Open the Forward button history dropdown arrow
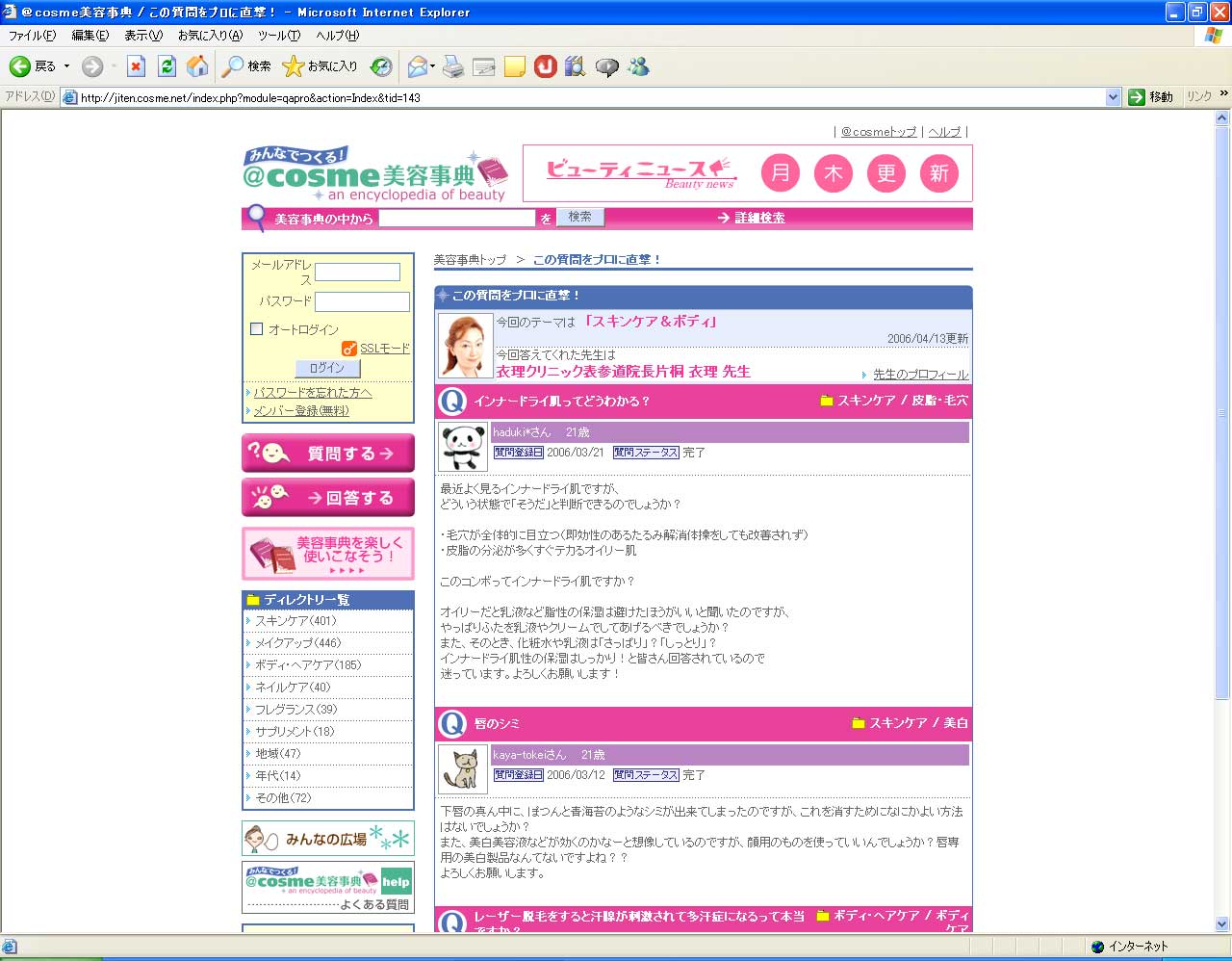 pyautogui.click(x=114, y=66)
